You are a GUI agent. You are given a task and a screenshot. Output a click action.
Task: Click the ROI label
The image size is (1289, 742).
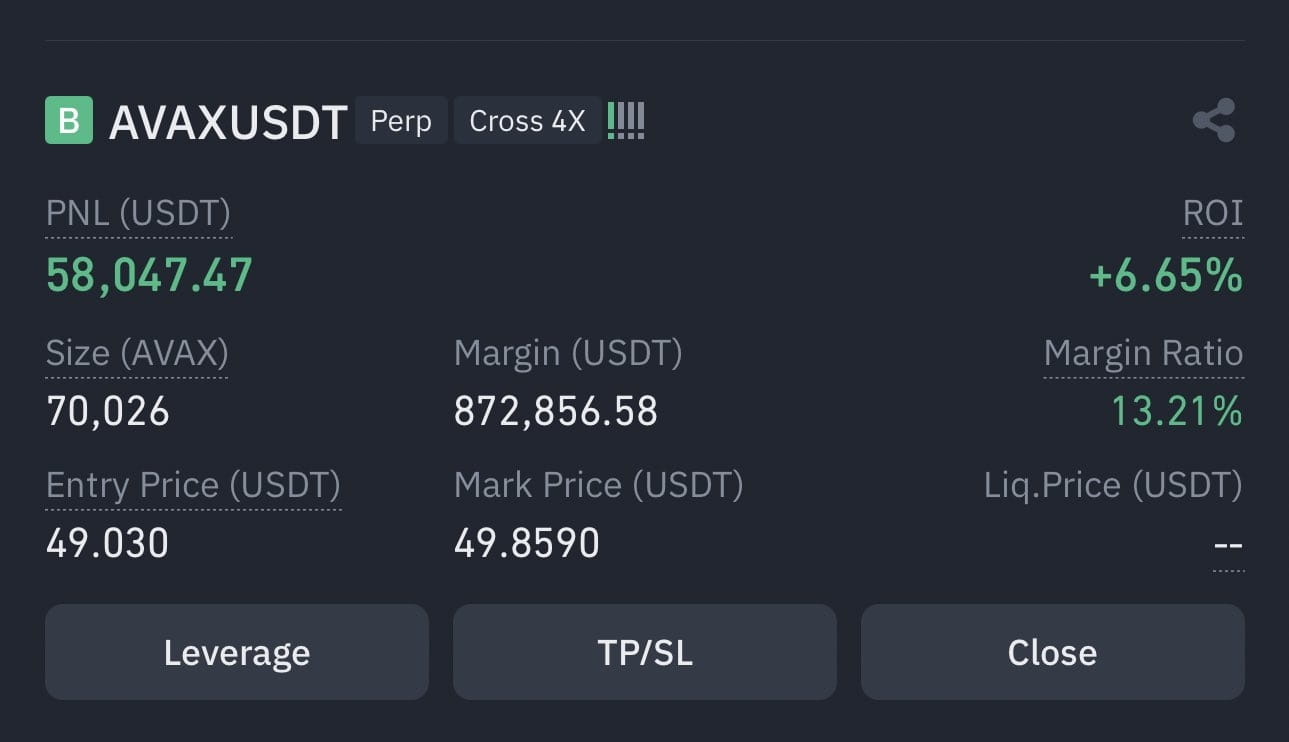pos(1212,213)
